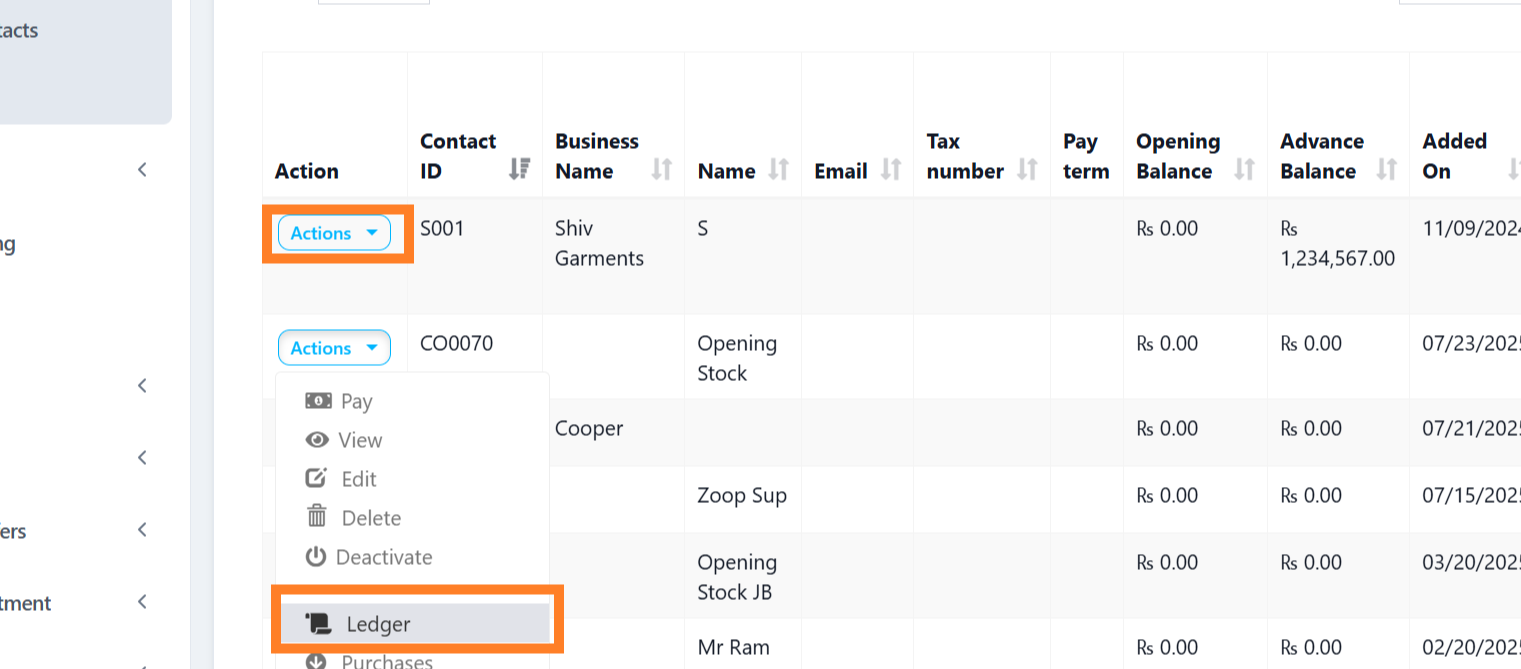Click the Delete trash icon

(317, 517)
